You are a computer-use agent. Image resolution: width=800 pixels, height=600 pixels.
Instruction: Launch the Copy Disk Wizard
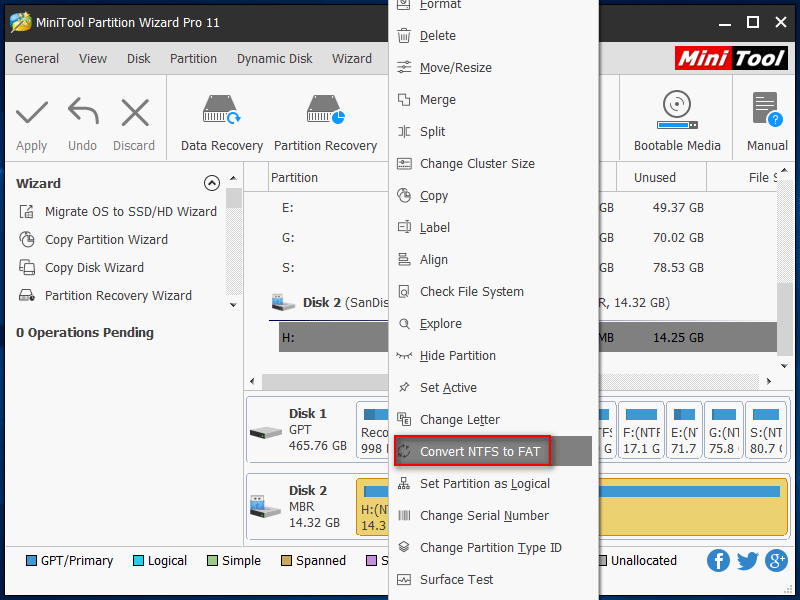click(81, 268)
